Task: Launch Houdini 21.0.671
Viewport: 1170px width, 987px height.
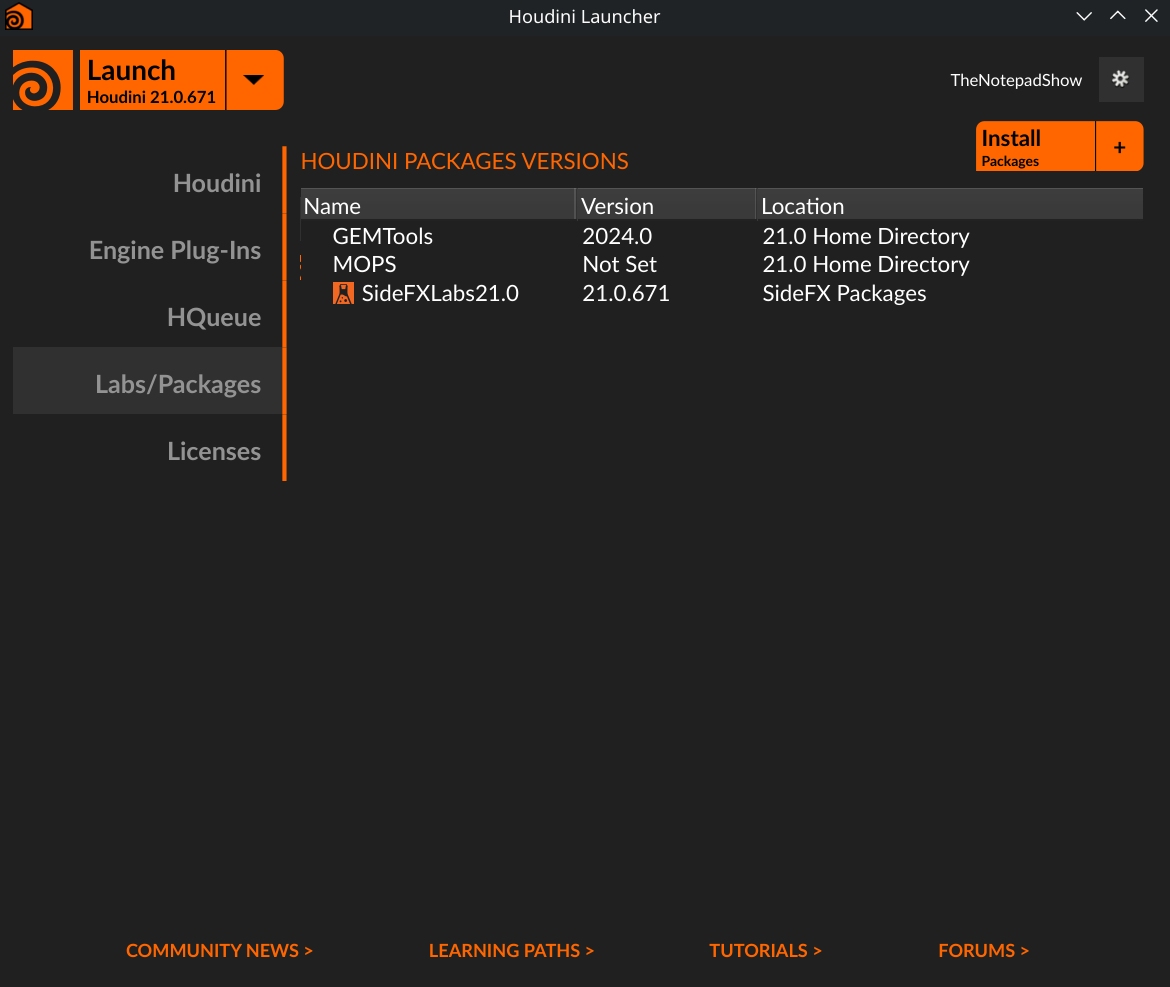Action: (x=151, y=80)
